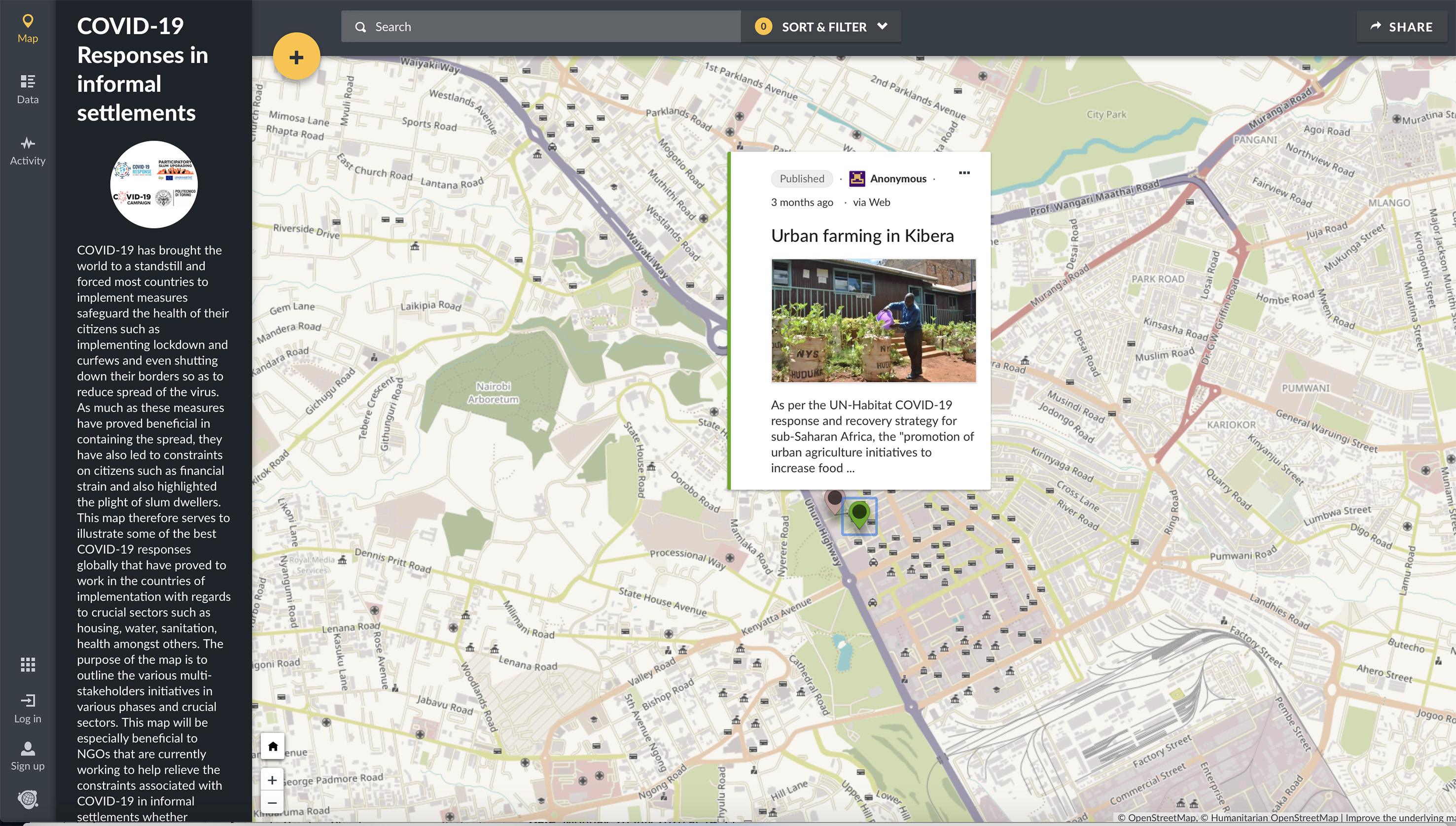Open the post's three-dot options menu
The image size is (1456, 826).
point(964,172)
